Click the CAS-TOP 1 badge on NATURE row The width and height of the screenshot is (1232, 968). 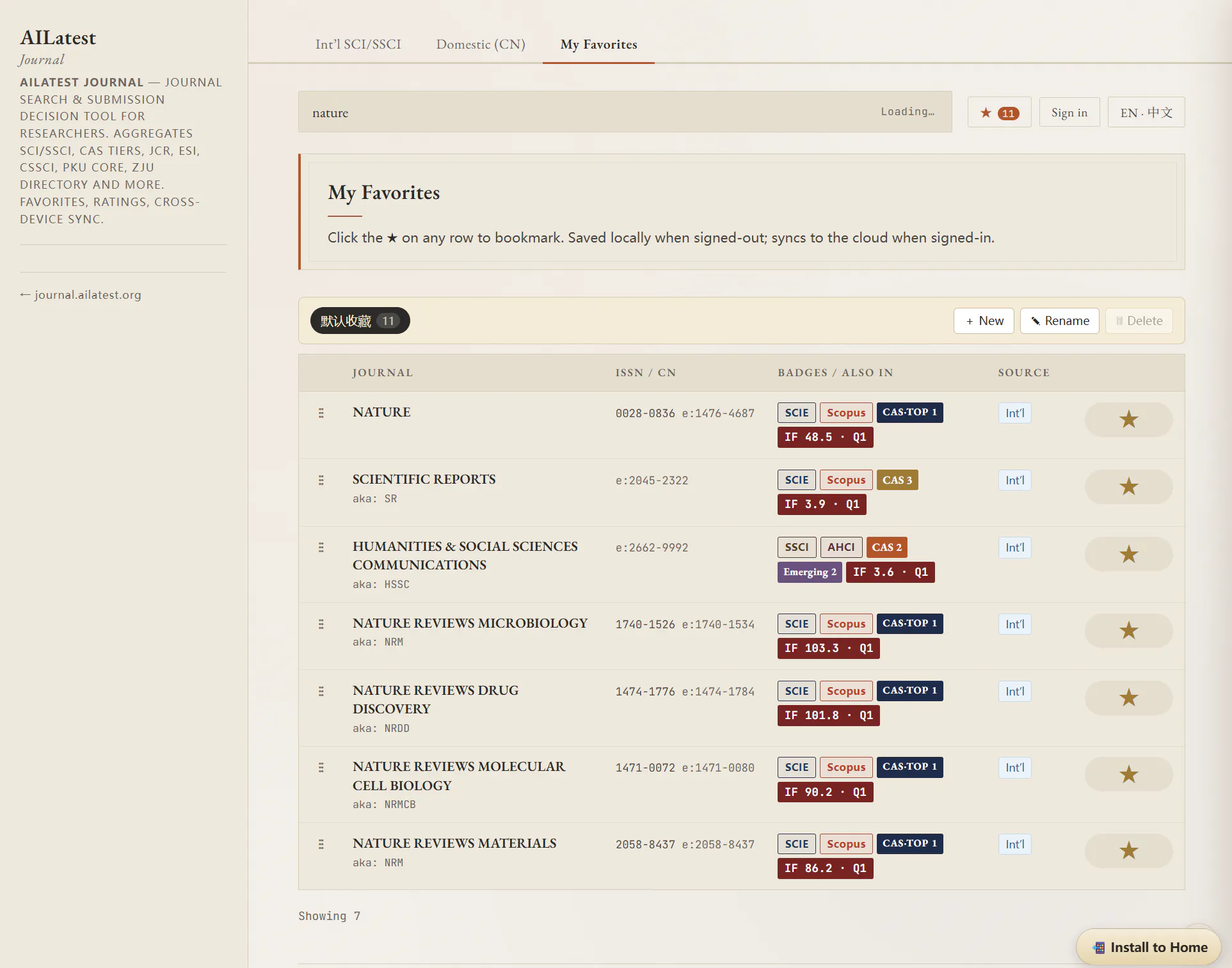(909, 412)
